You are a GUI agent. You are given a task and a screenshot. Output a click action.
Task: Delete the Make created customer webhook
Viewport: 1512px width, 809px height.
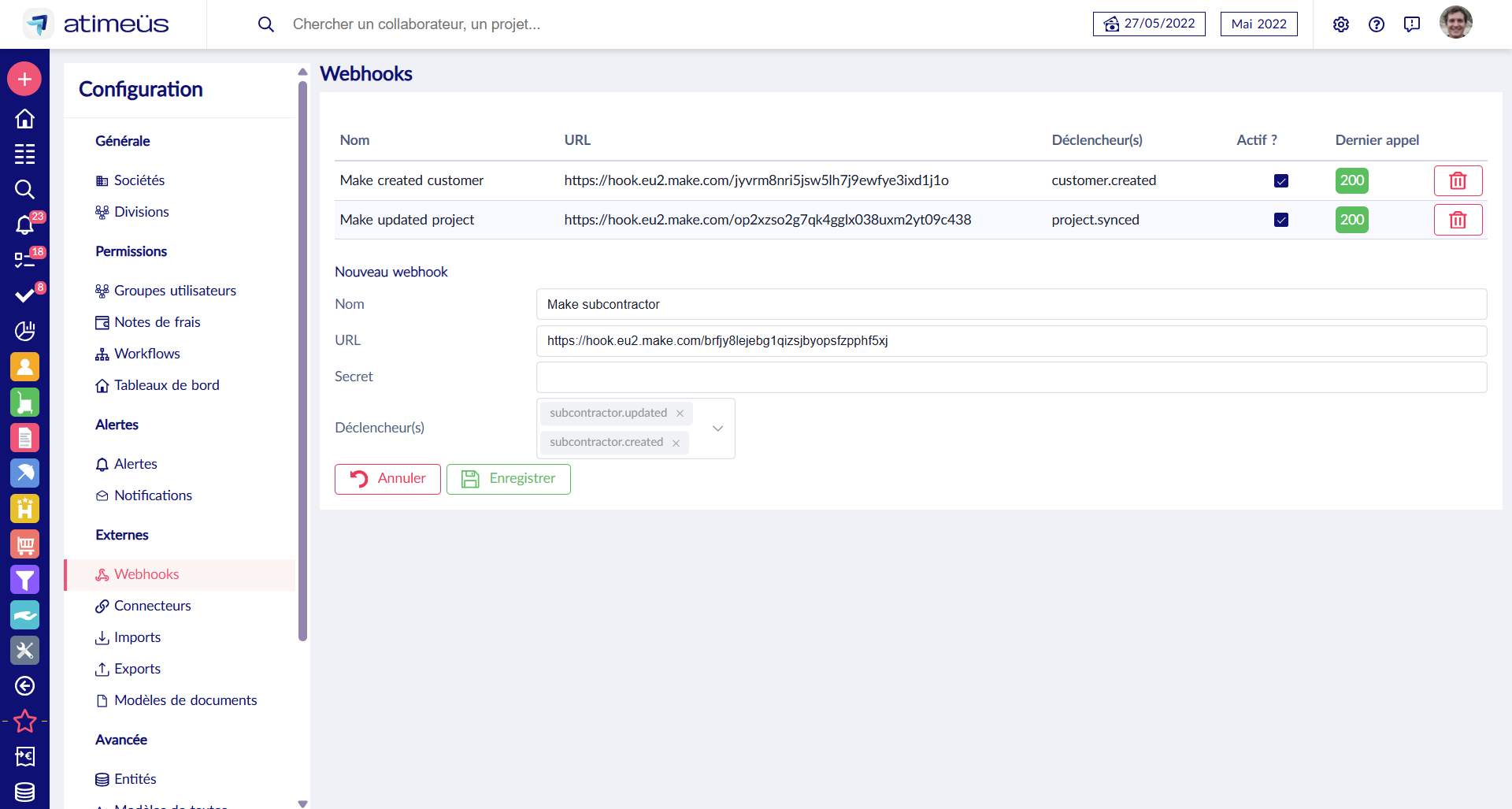click(1458, 180)
